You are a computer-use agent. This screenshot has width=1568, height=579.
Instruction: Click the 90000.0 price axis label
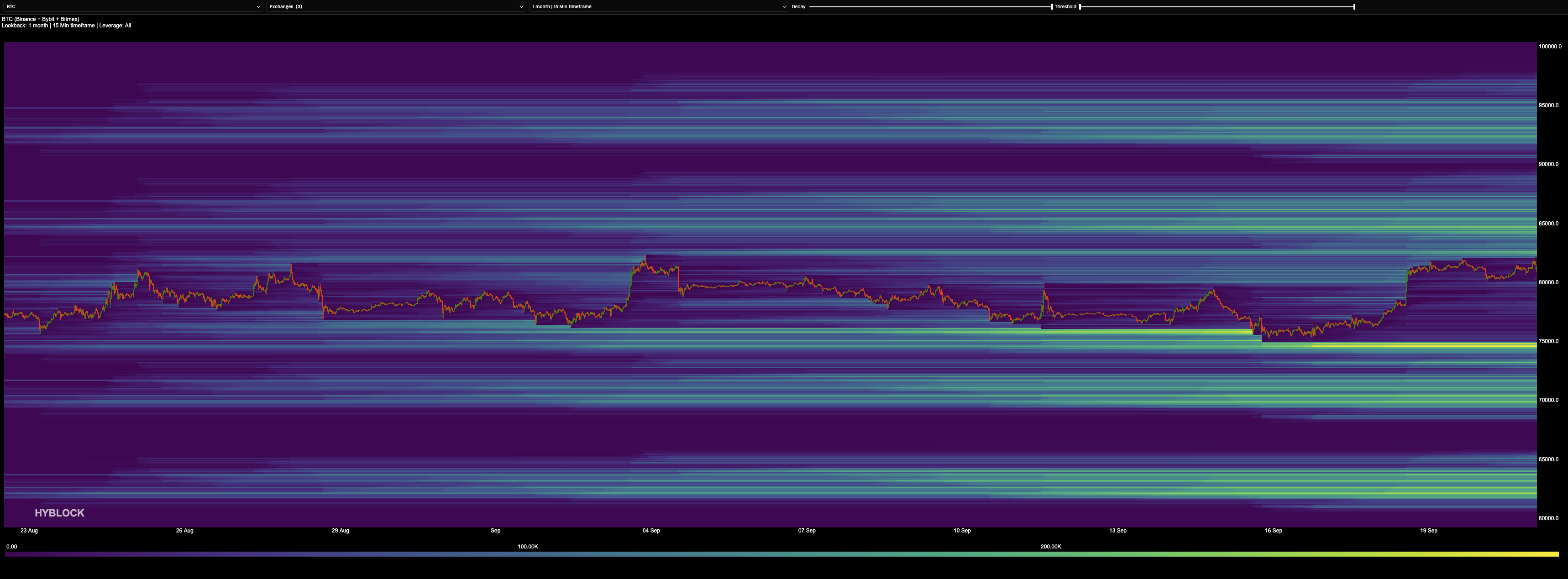pyautogui.click(x=1549, y=164)
